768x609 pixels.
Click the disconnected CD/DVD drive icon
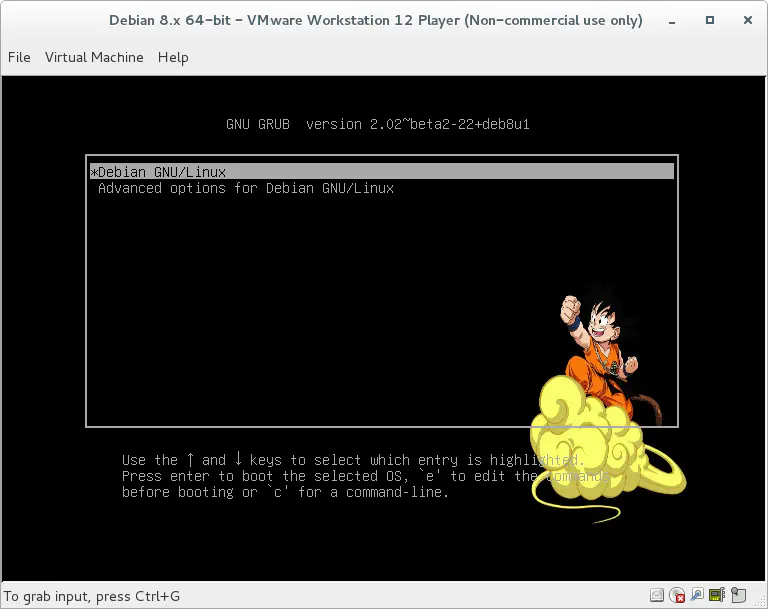pos(677,595)
